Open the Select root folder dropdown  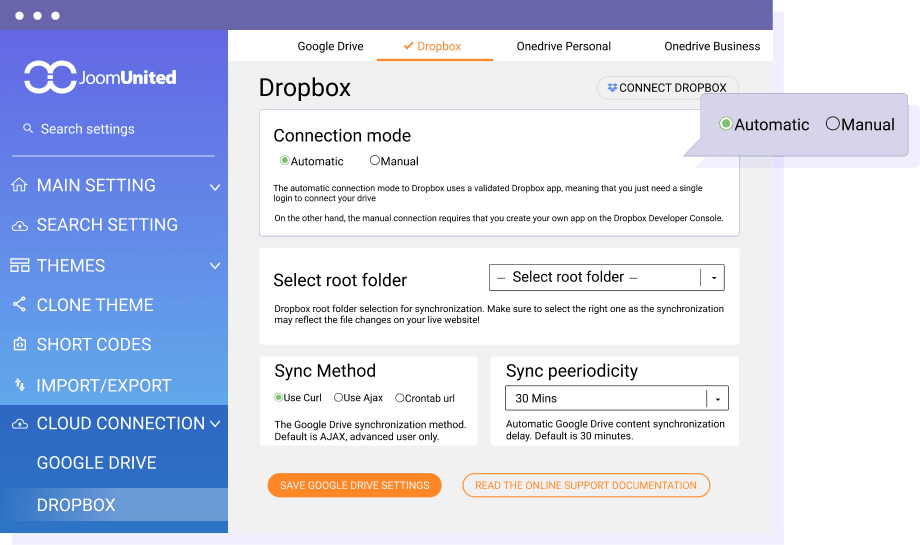click(x=606, y=277)
